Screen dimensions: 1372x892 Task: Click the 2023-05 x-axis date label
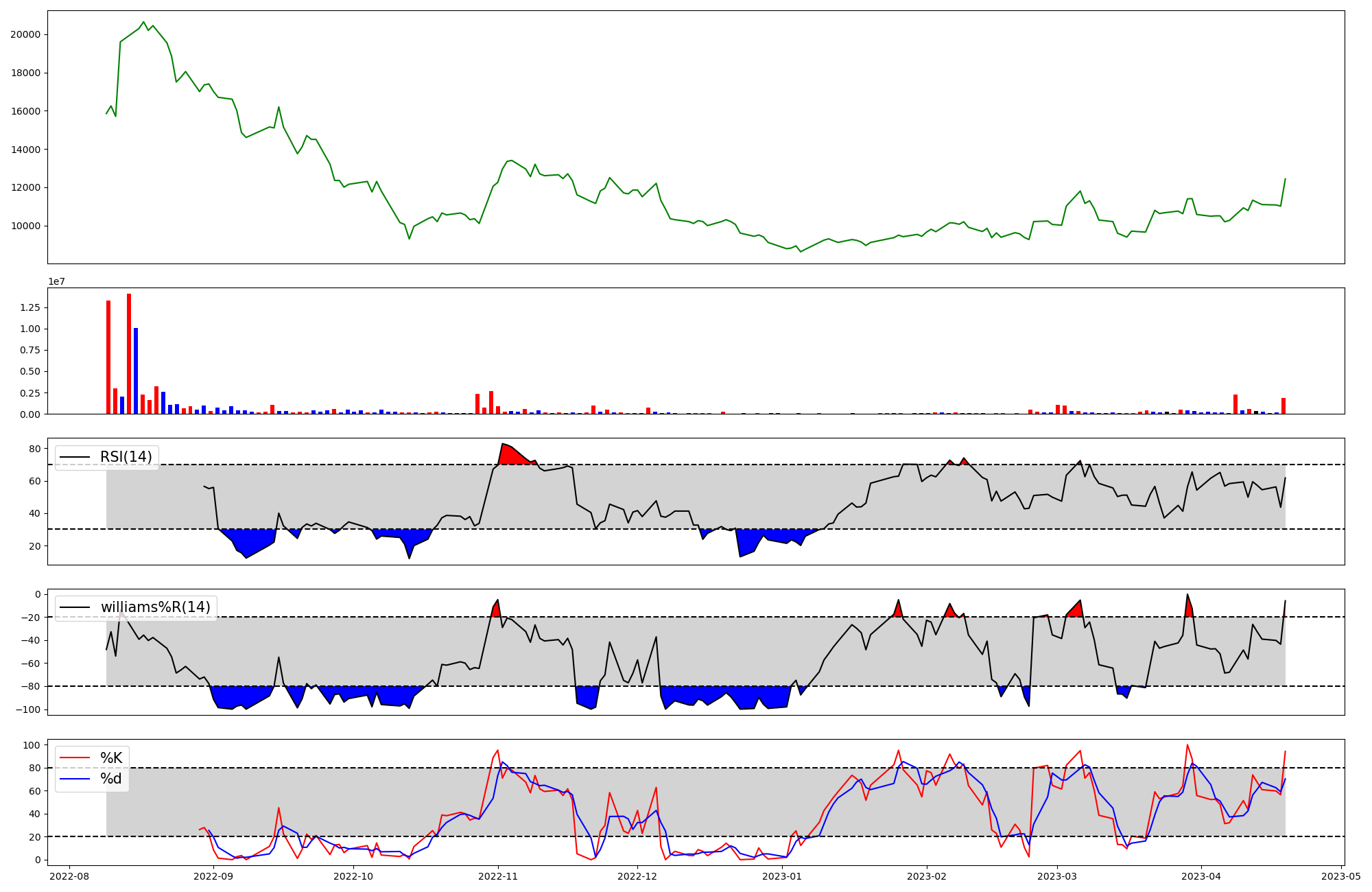(1340, 876)
